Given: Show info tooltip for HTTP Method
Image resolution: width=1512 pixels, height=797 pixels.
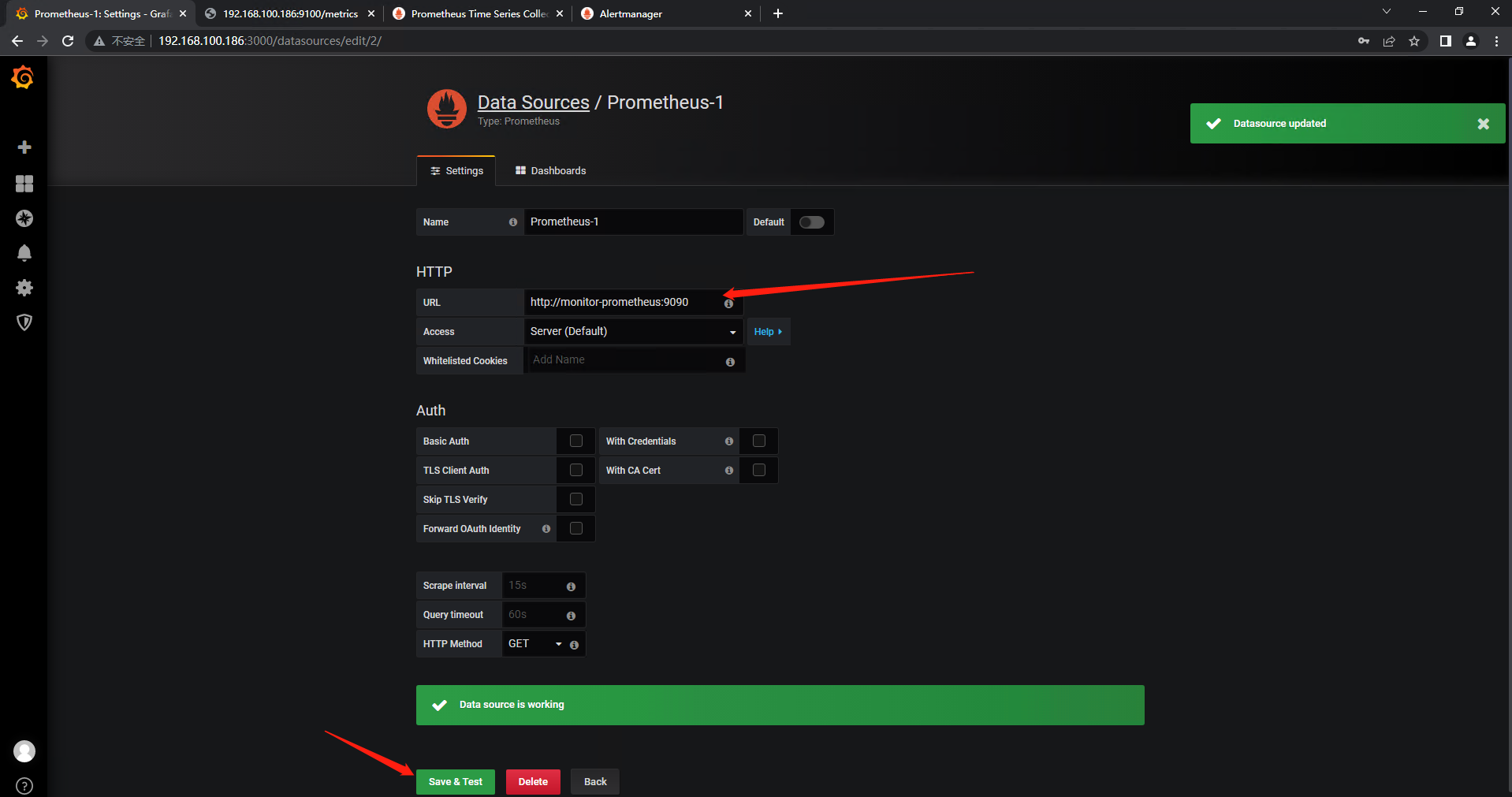Looking at the screenshot, I should pyautogui.click(x=574, y=645).
